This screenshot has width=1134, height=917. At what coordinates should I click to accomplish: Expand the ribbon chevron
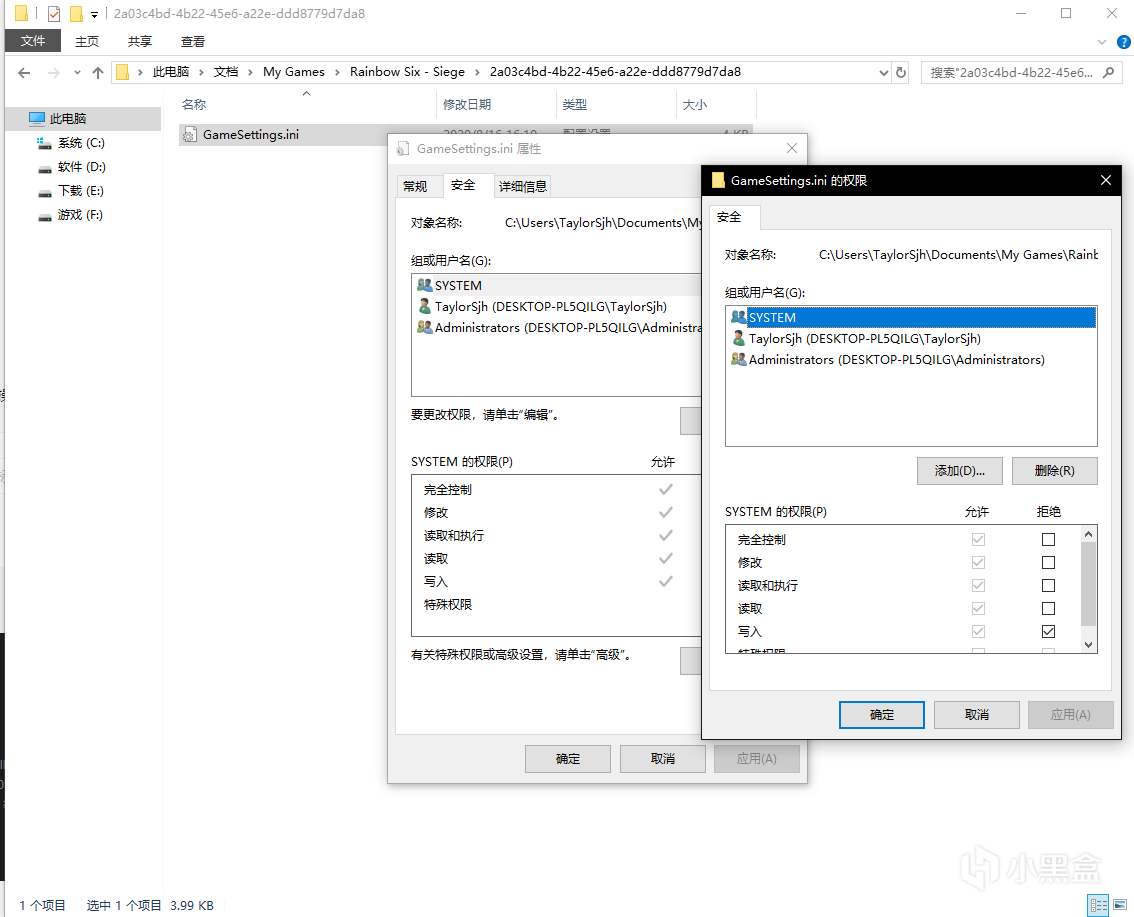(1101, 42)
